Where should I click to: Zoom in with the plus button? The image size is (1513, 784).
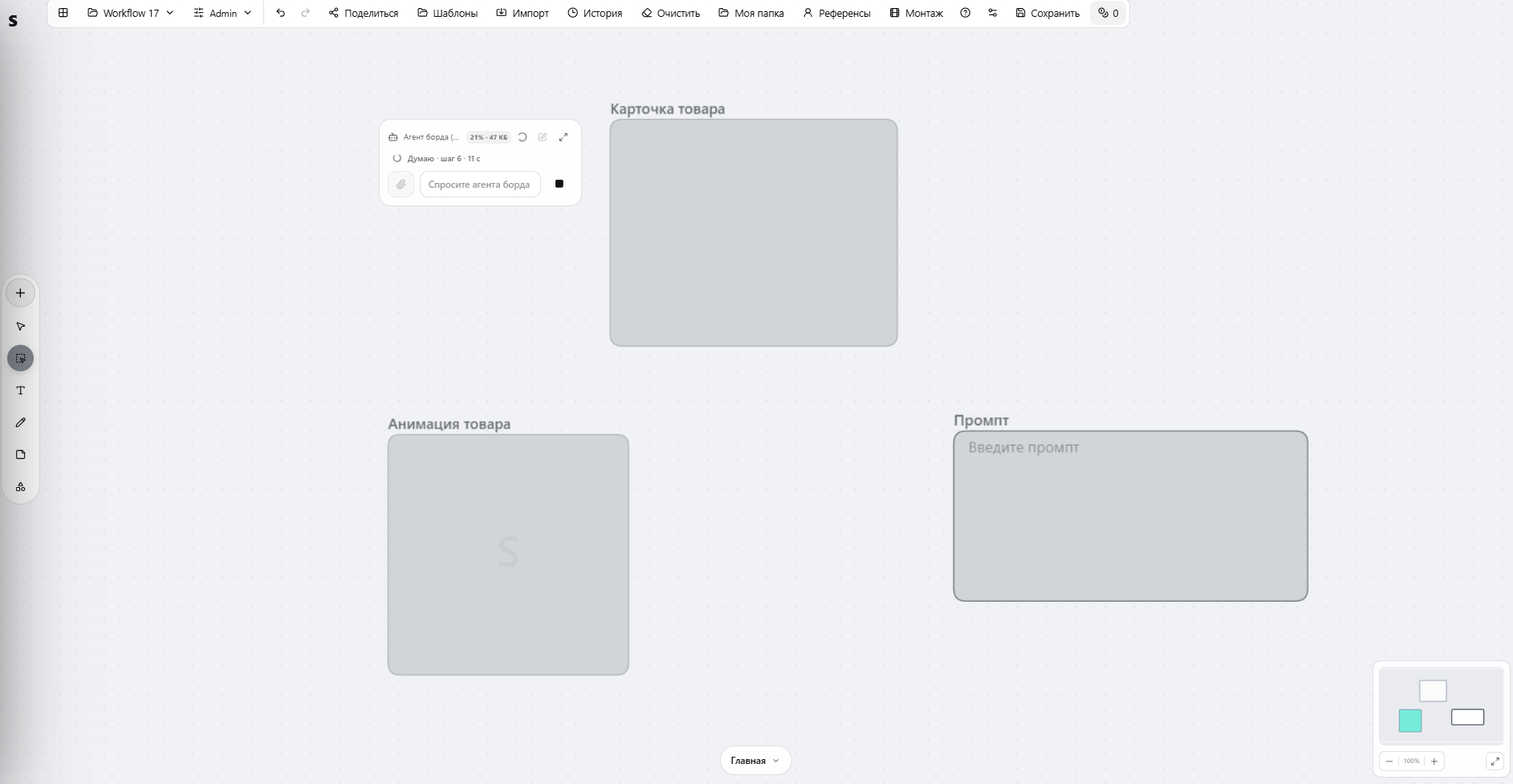pyautogui.click(x=1434, y=761)
